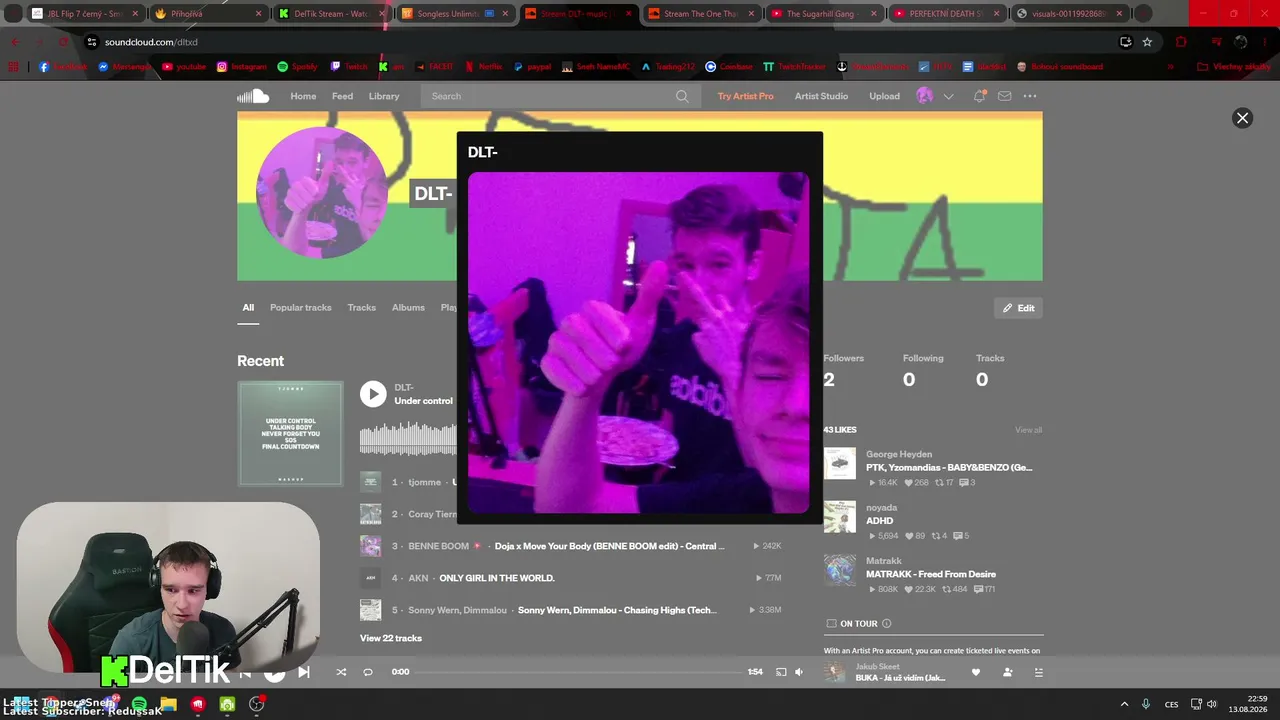
Task: Open View 22 tracks link
Action: point(391,638)
